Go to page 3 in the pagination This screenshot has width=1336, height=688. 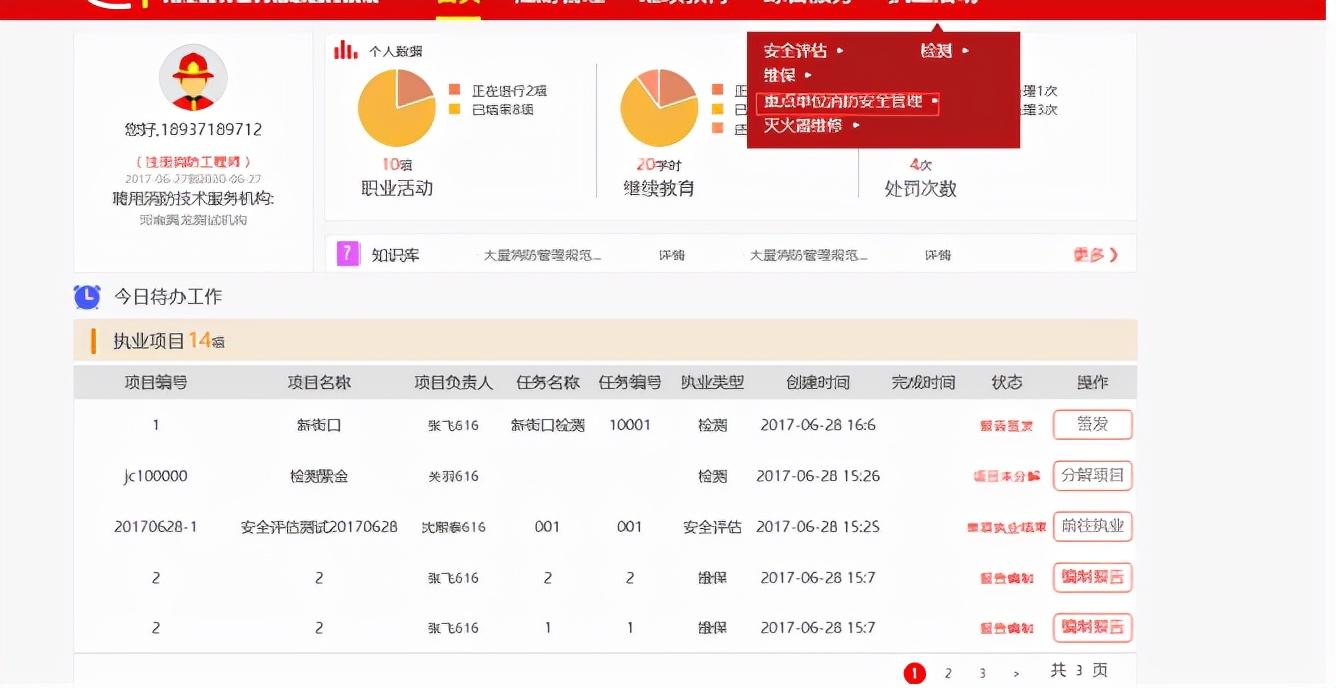pyautogui.click(x=982, y=673)
